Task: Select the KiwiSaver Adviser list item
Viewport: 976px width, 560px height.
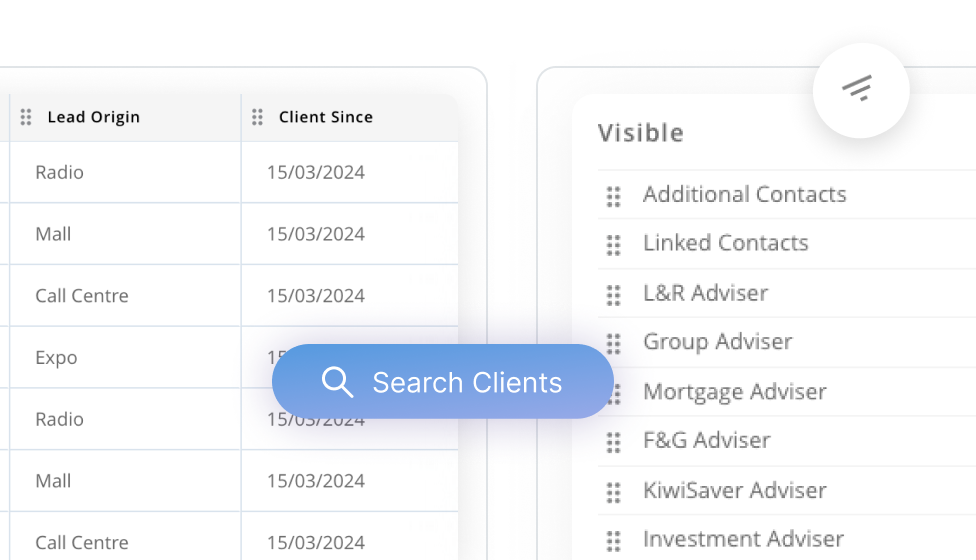Action: (x=787, y=490)
